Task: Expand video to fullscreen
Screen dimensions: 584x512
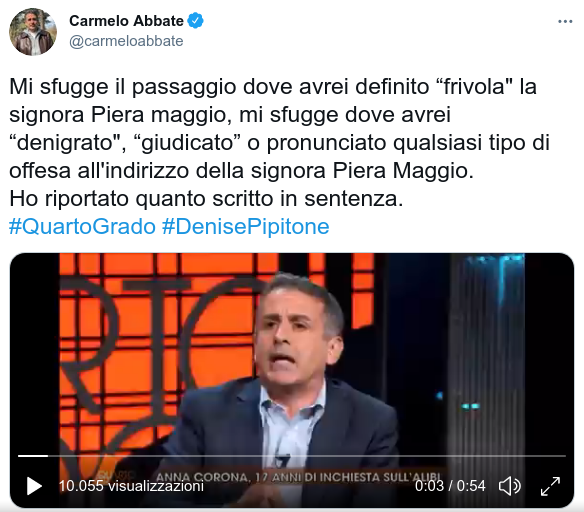Action: pos(550,486)
